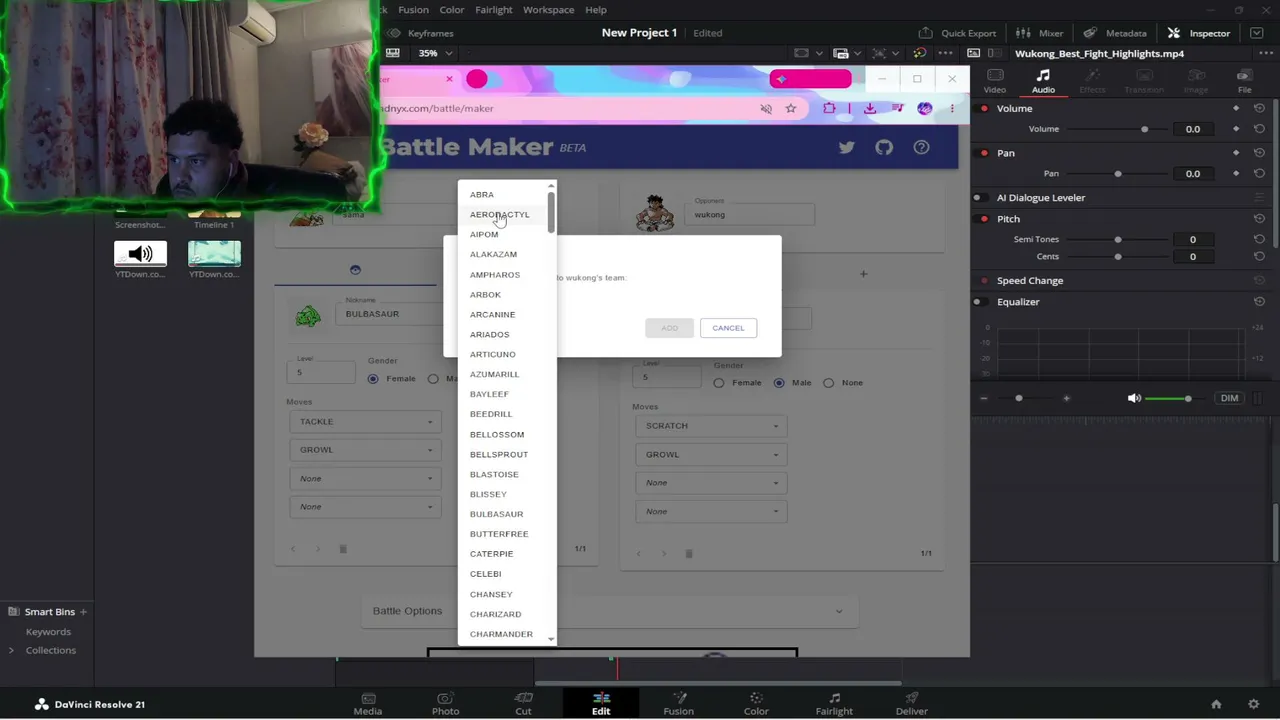This screenshot has height=720, width=1280.
Task: Click the muted site sound icon in address bar
Action: click(766, 108)
